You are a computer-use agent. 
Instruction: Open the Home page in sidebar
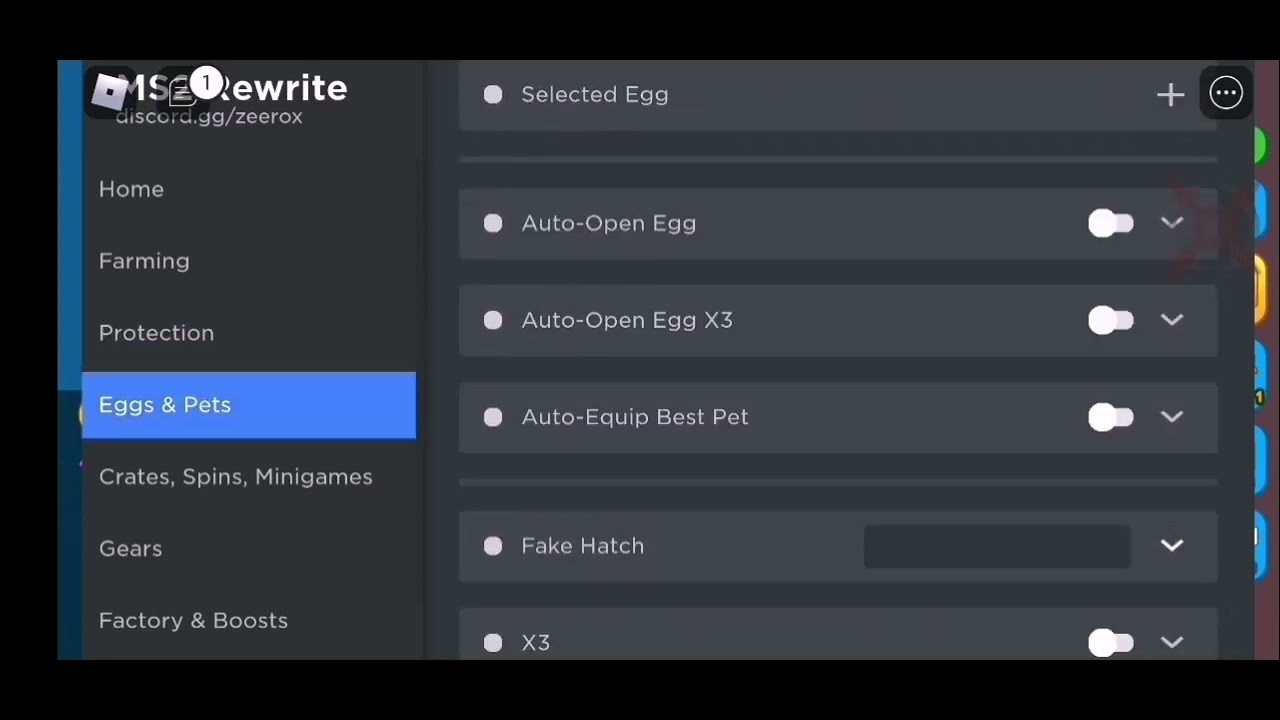[x=131, y=189]
